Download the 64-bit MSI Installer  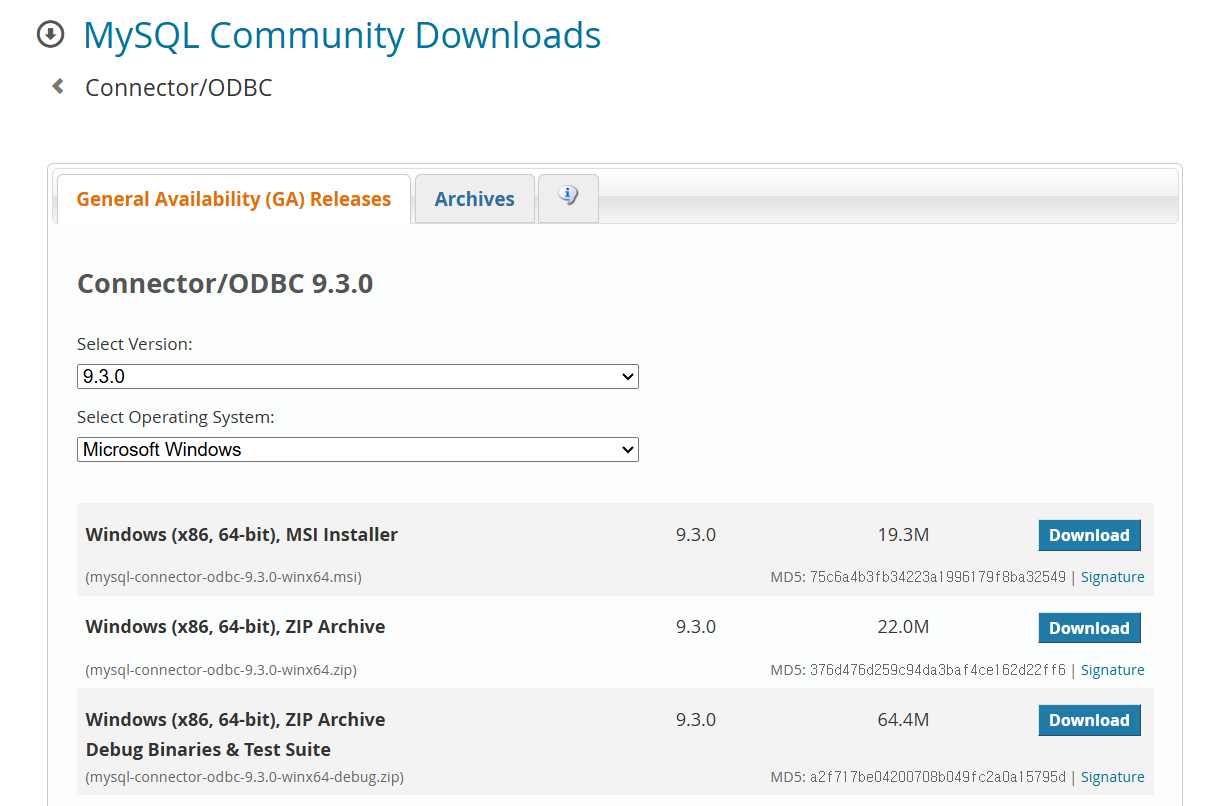pyautogui.click(x=1089, y=535)
